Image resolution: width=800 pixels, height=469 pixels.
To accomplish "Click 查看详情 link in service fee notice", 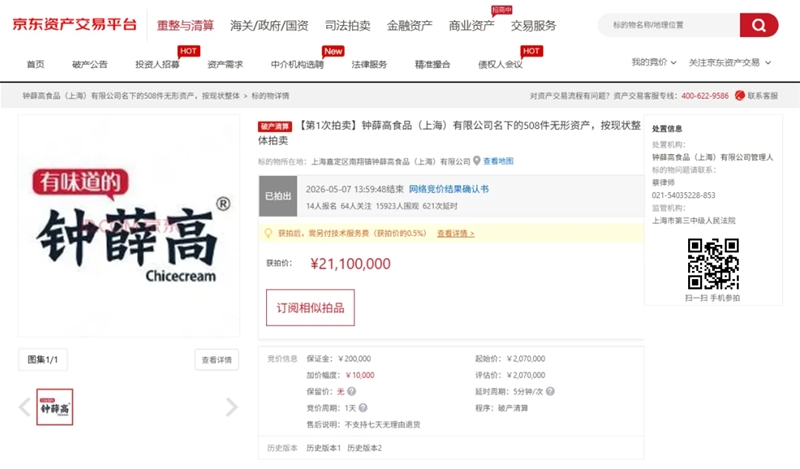I will 456,233.
